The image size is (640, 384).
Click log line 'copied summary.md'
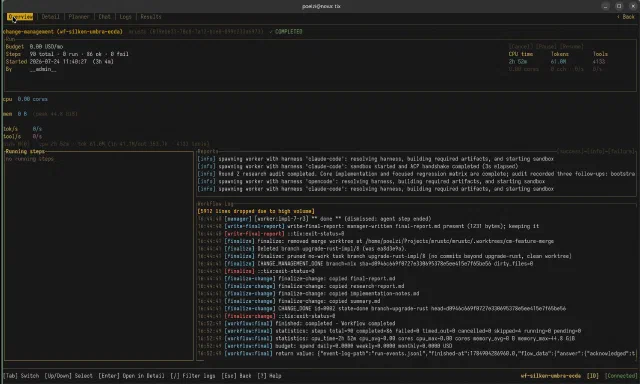tap(289, 301)
